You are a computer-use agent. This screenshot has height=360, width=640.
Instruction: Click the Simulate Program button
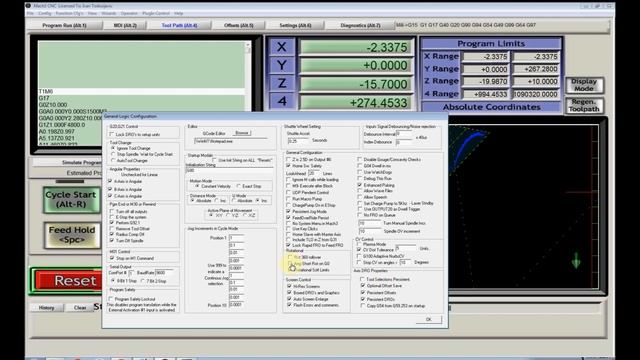coord(67,162)
